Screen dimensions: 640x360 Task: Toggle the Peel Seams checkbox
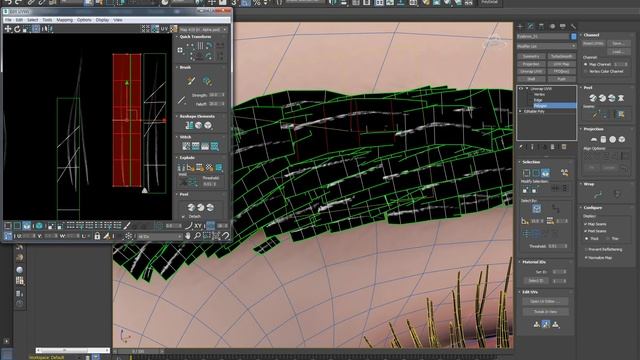[x=586, y=231]
